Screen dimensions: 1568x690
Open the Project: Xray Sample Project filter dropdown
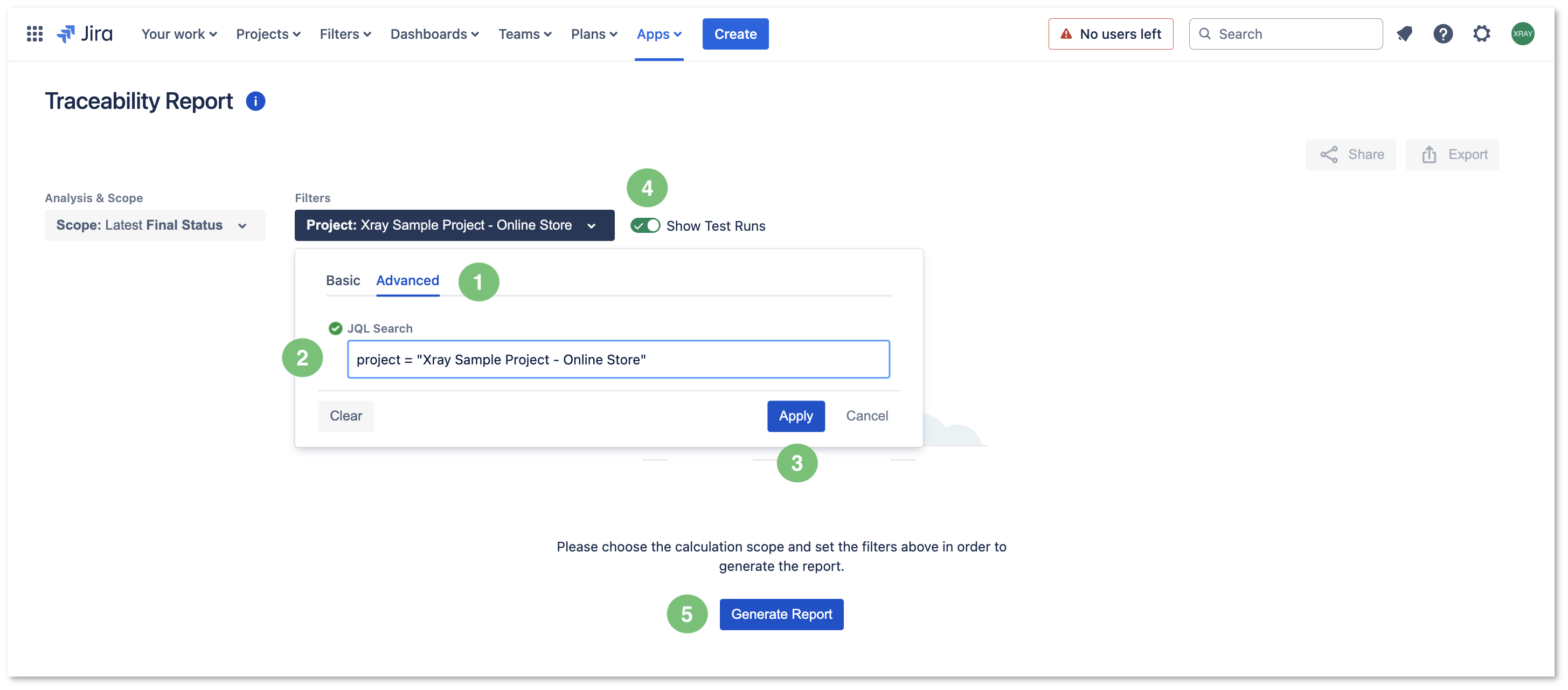454,225
